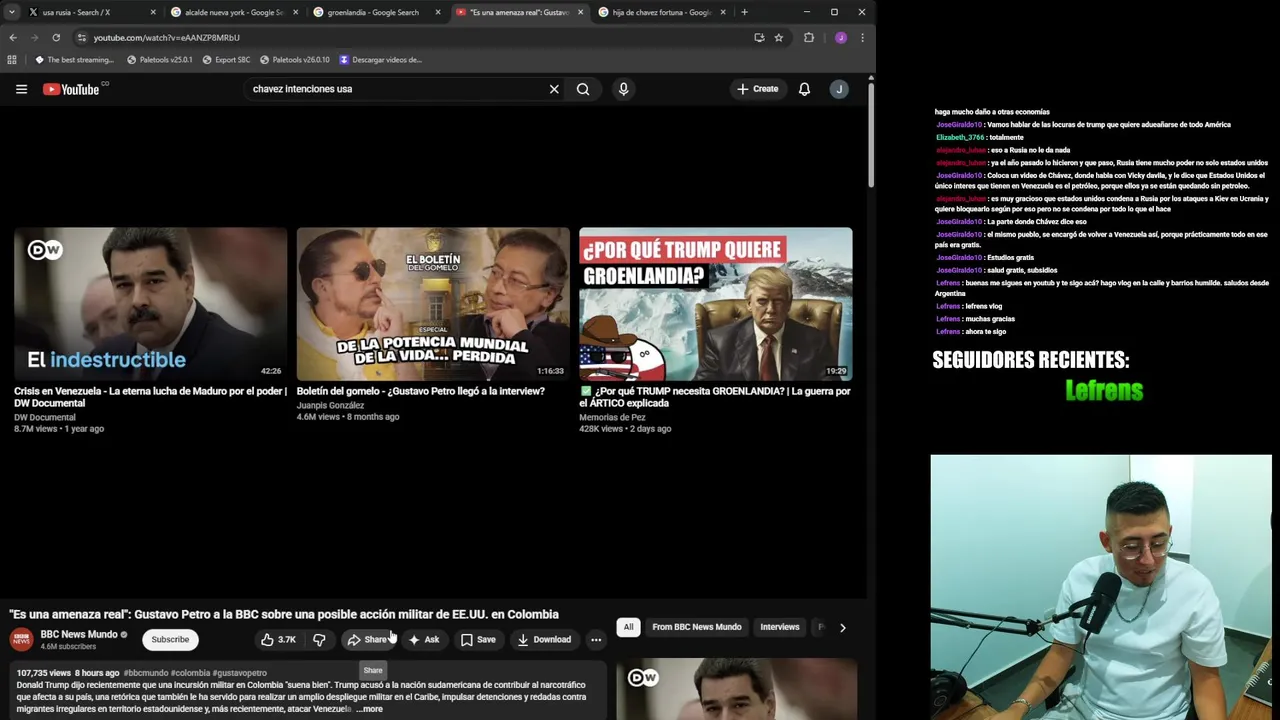The image size is (1280, 720).
Task: Open 'The best streaming...' bookmark
Action: (74, 60)
